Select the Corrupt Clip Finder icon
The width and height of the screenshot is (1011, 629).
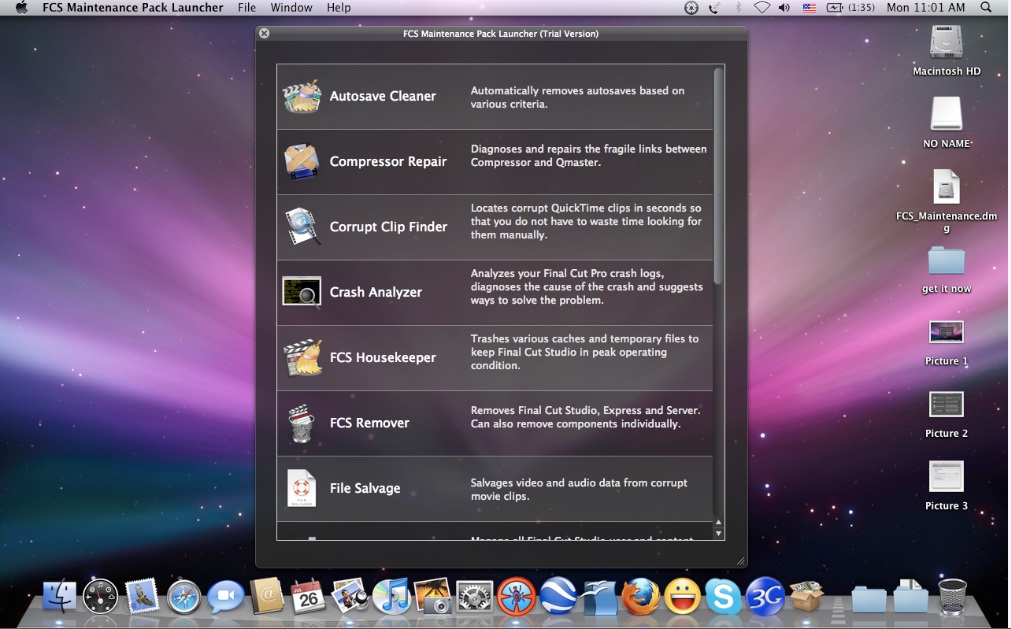click(x=302, y=226)
